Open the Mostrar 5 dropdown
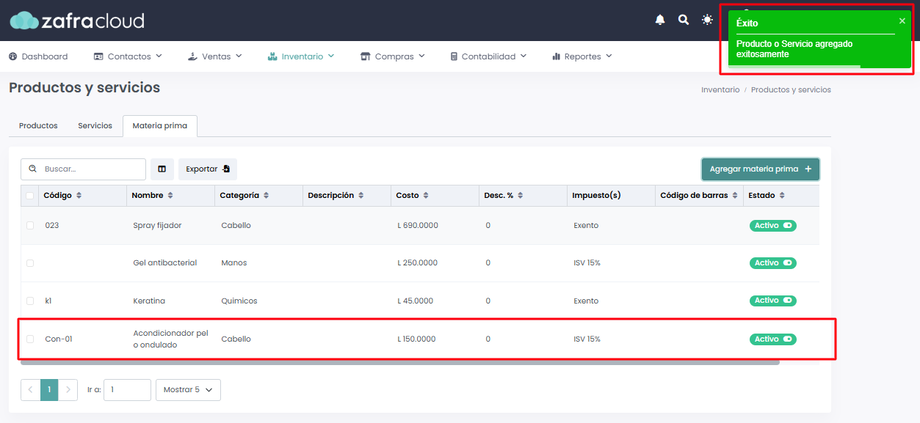This screenshot has width=920, height=423. [x=188, y=390]
